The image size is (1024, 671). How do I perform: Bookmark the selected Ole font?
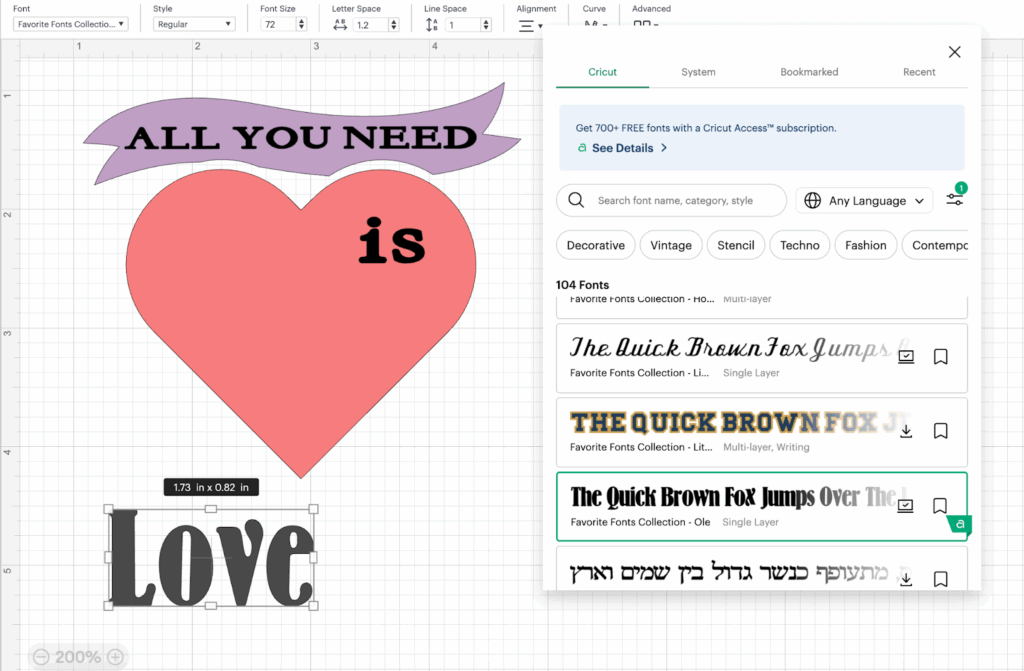(940, 506)
